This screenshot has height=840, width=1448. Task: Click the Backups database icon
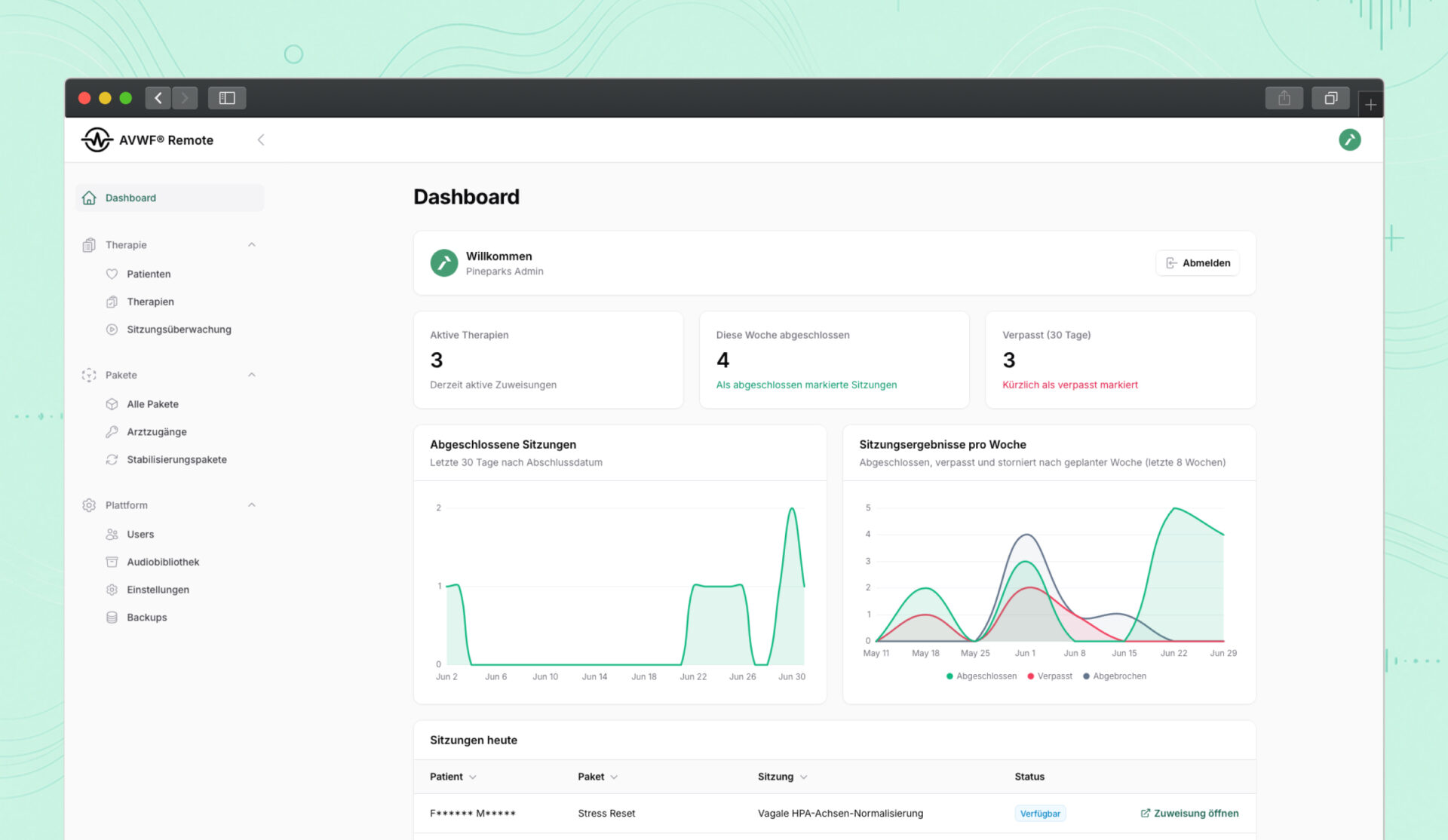click(x=112, y=618)
